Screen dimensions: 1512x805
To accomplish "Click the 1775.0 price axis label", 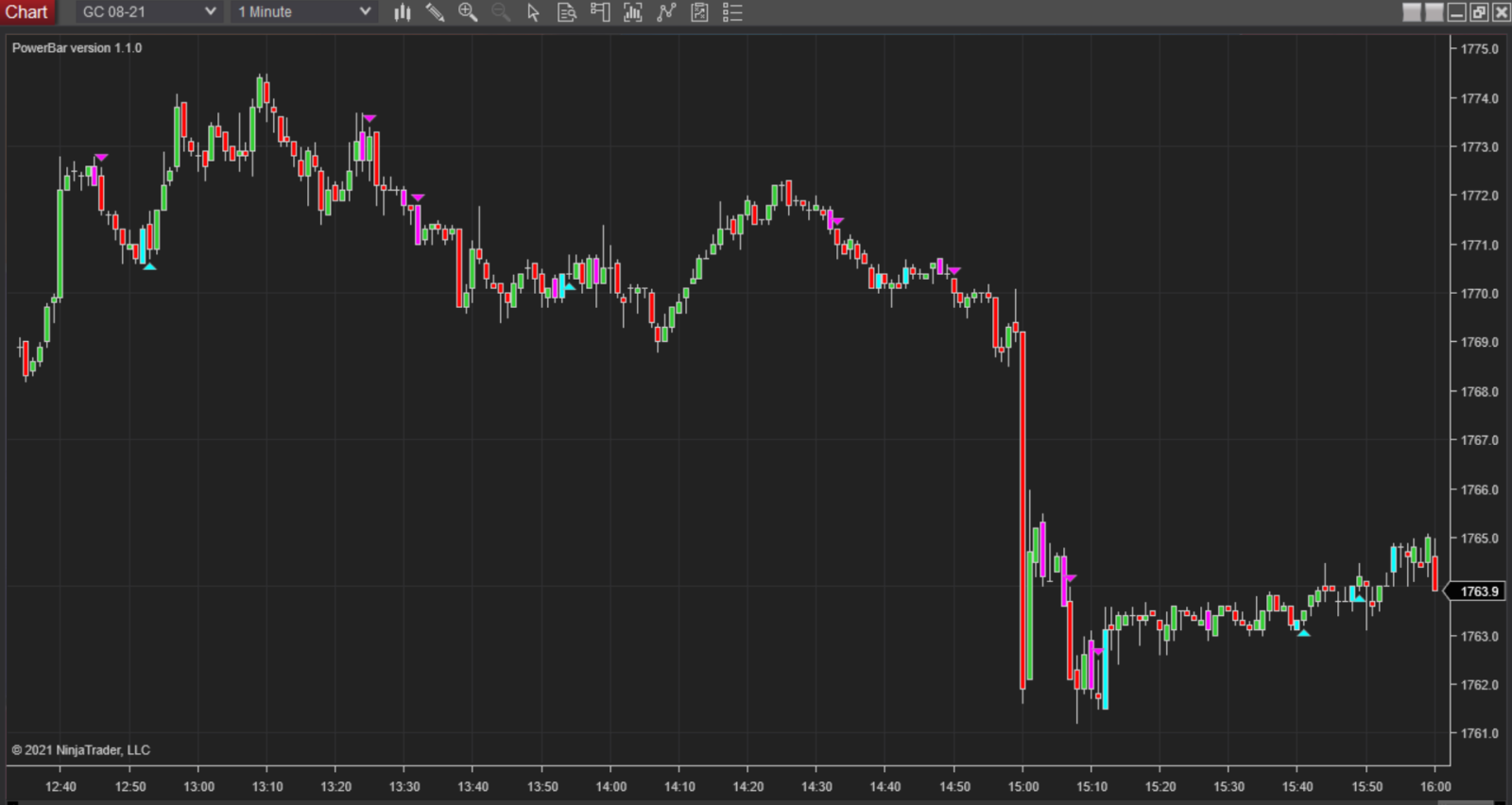I will (x=1479, y=49).
